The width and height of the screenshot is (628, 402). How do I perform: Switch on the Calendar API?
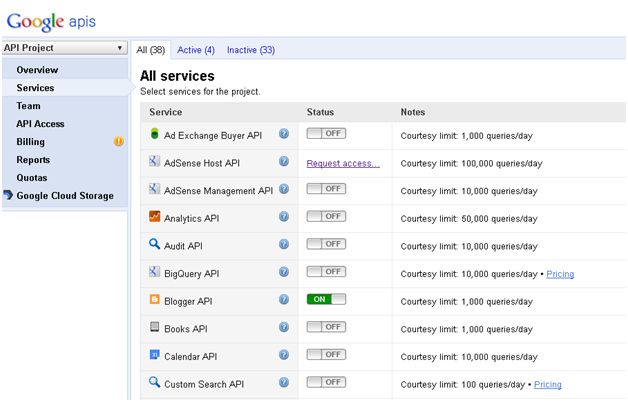326,354
